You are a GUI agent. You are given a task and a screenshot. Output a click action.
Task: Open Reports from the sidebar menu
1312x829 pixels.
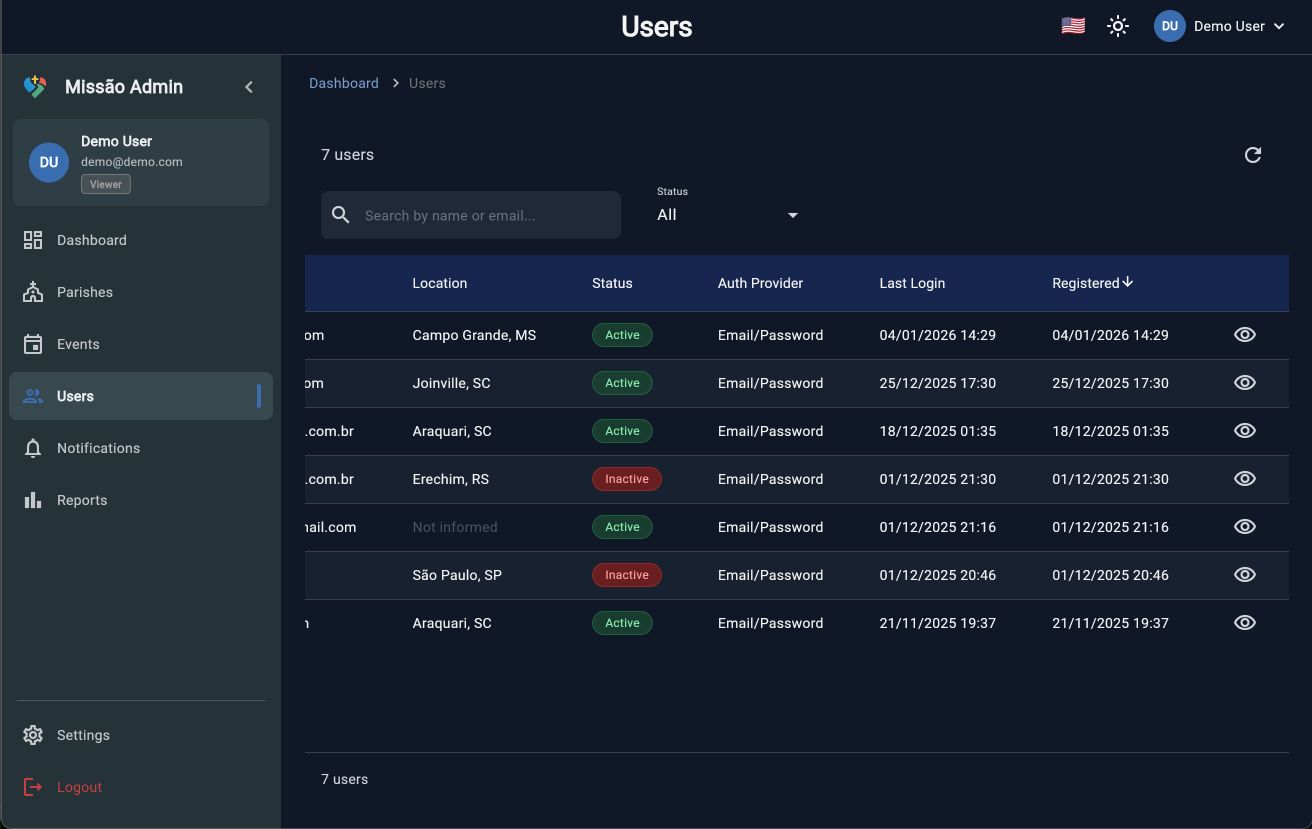[x=82, y=500]
